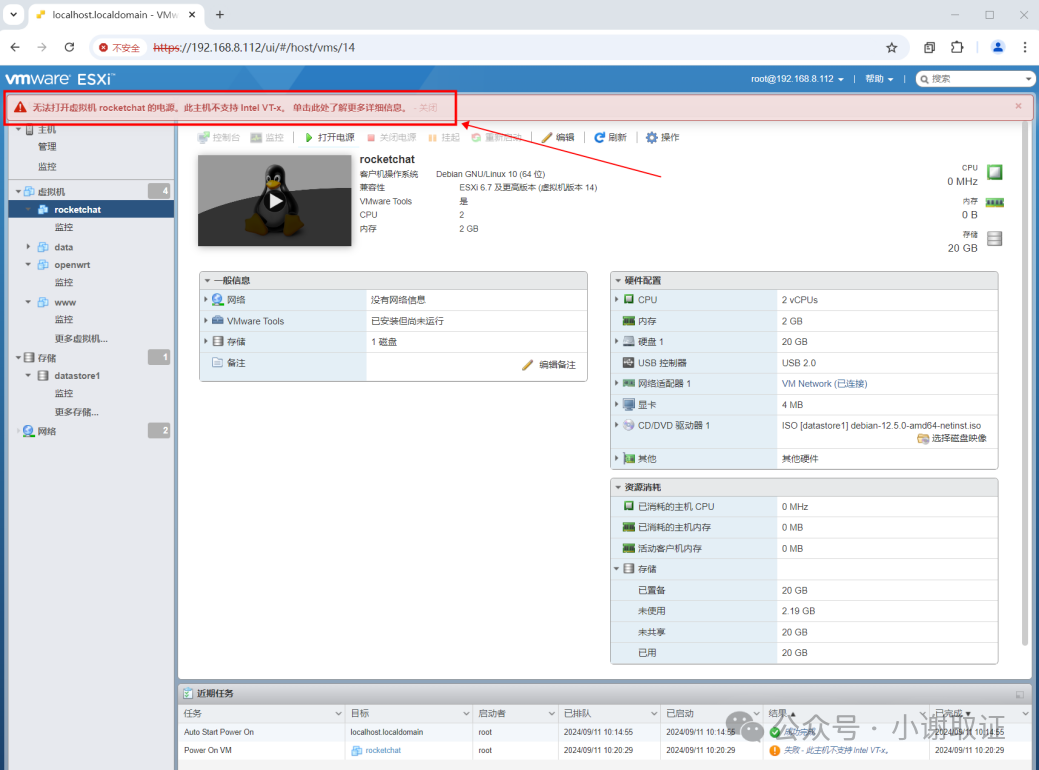Select the 'Power On VM' task row text
The image size is (1039, 770).
click(208, 751)
